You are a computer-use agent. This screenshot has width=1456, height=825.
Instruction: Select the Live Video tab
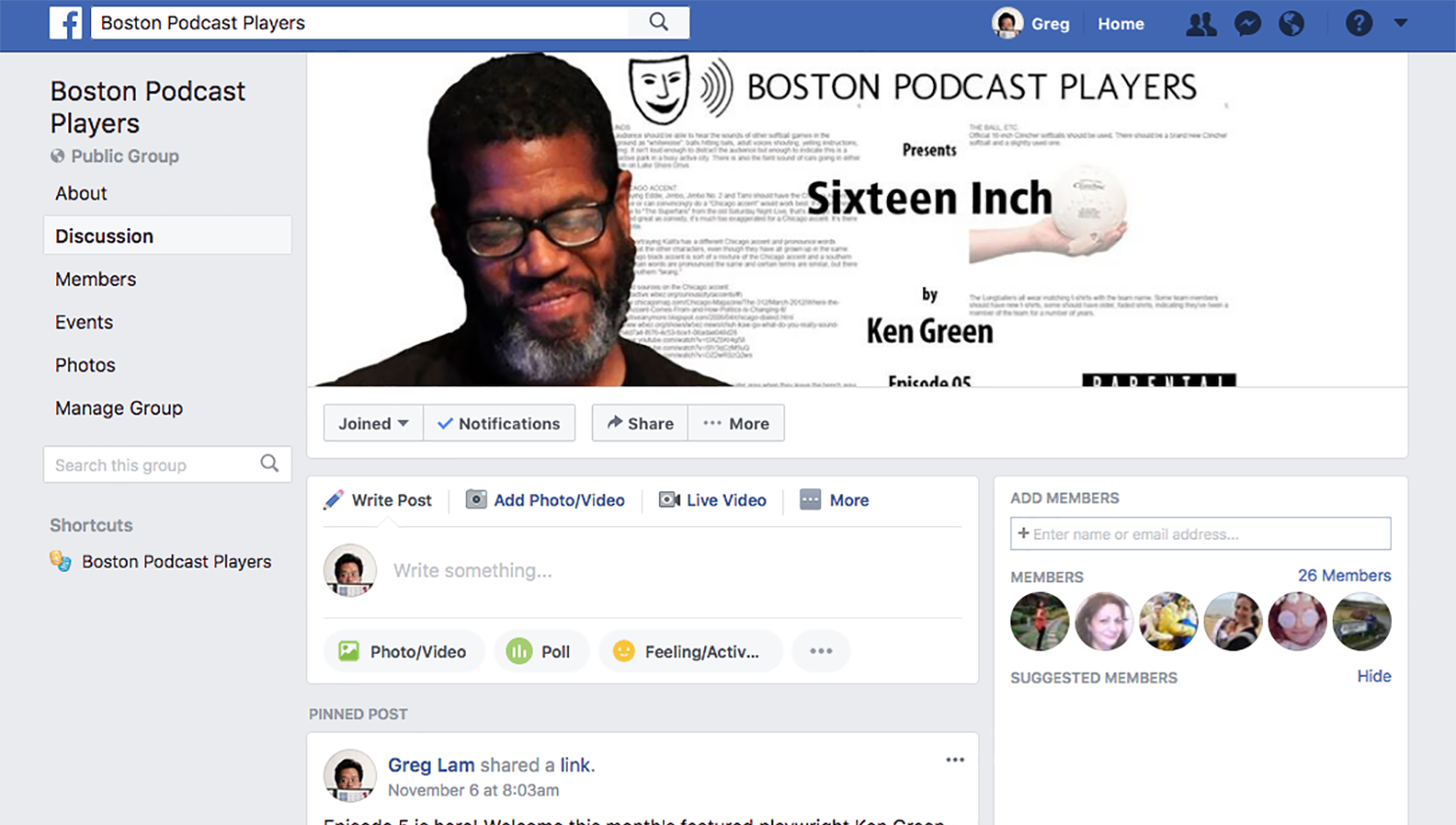pyautogui.click(x=712, y=500)
